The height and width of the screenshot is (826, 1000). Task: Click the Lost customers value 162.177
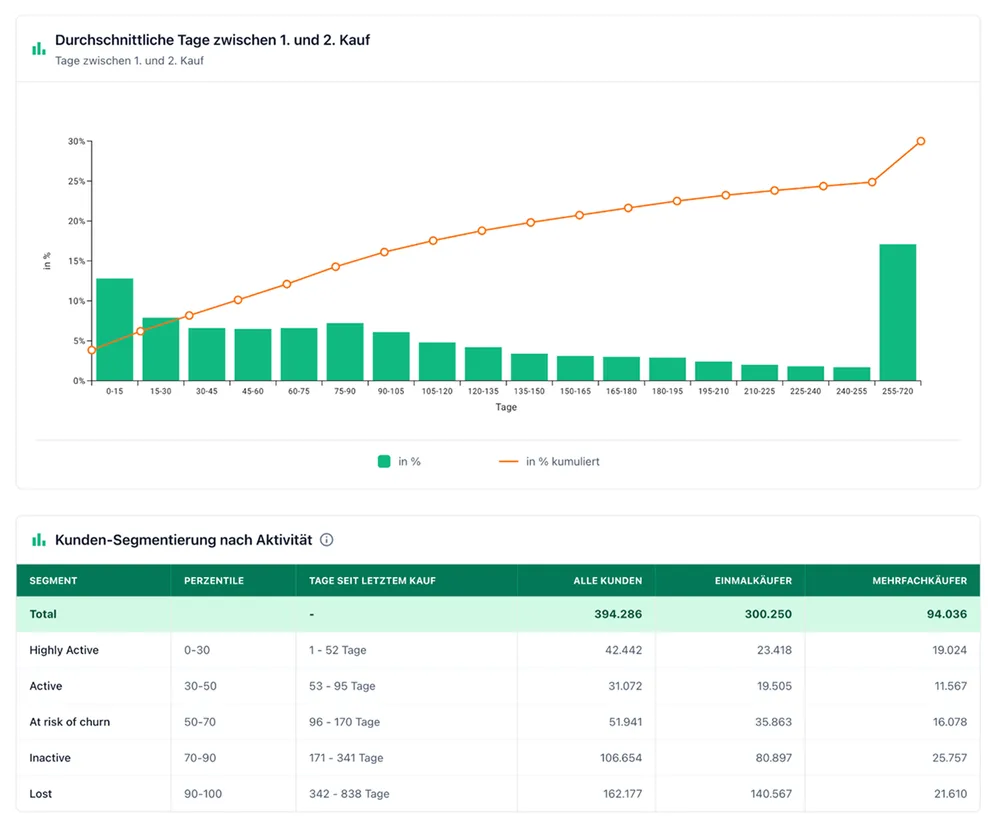click(x=622, y=793)
